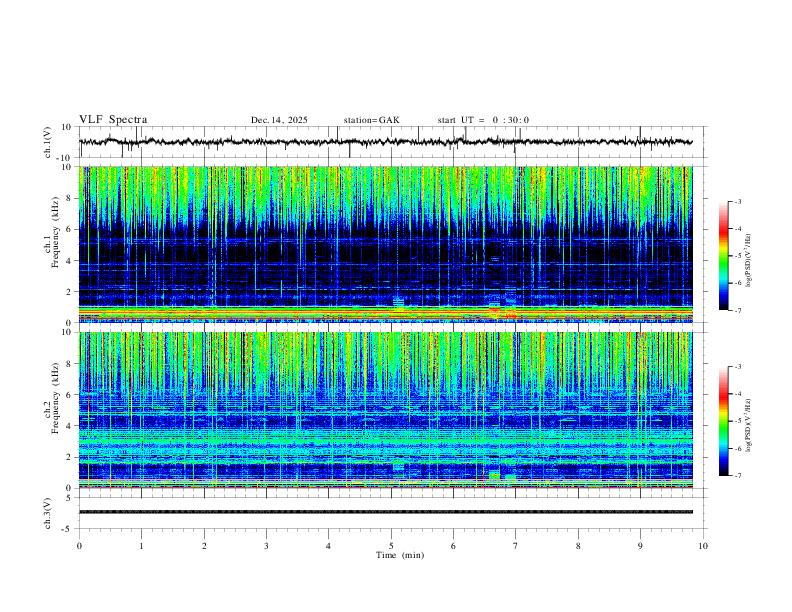
Task: Click the 'Time (min)' axis label
Action: 400,555
